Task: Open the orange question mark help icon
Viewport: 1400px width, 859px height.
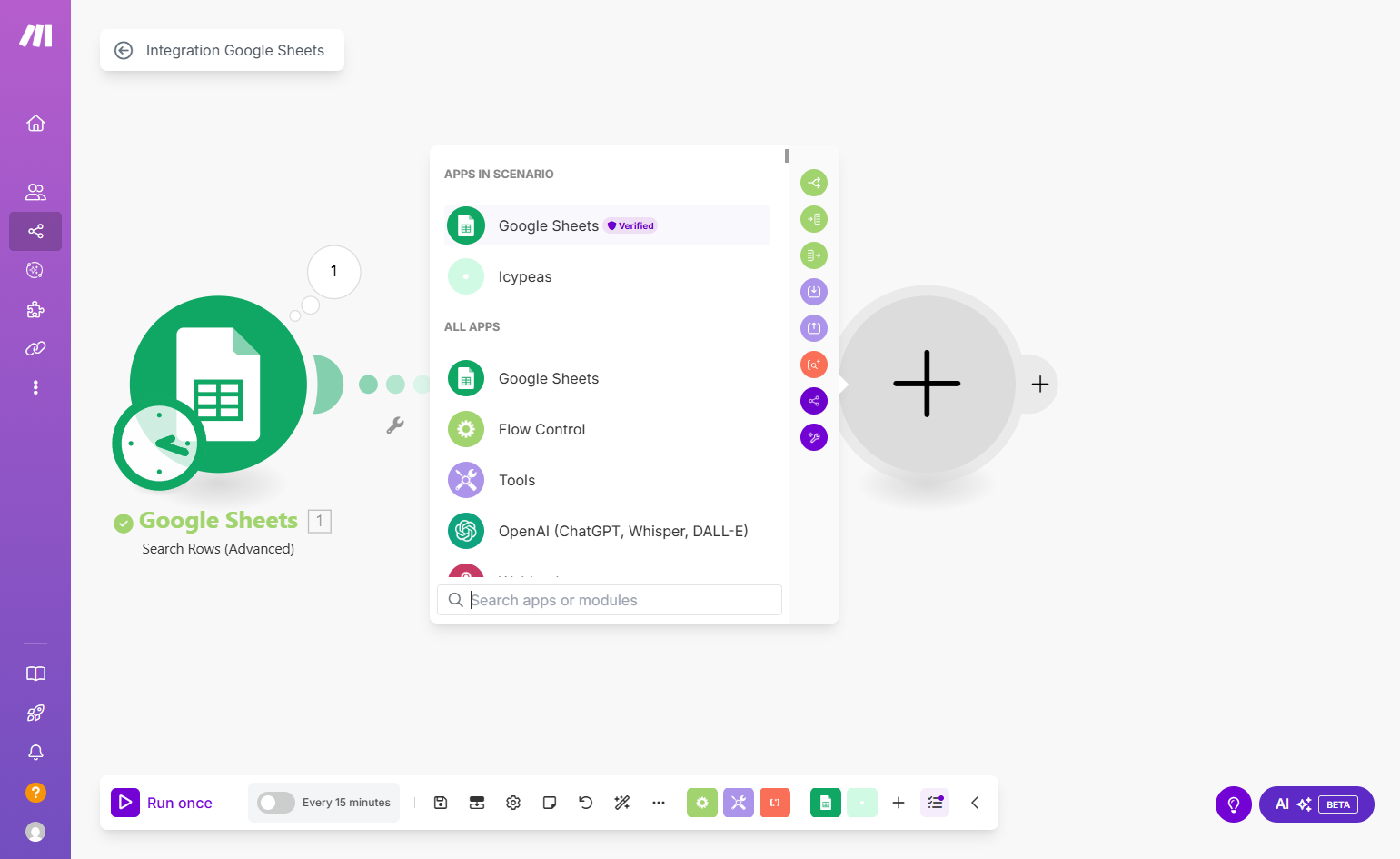Action: [35, 792]
